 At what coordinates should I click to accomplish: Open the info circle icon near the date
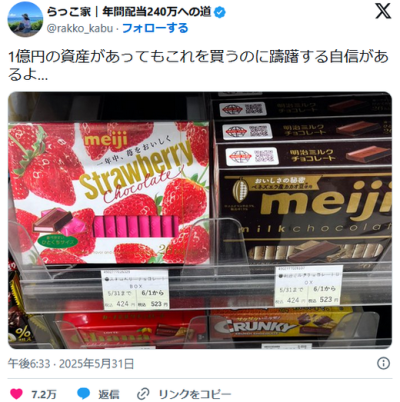pos(383,363)
